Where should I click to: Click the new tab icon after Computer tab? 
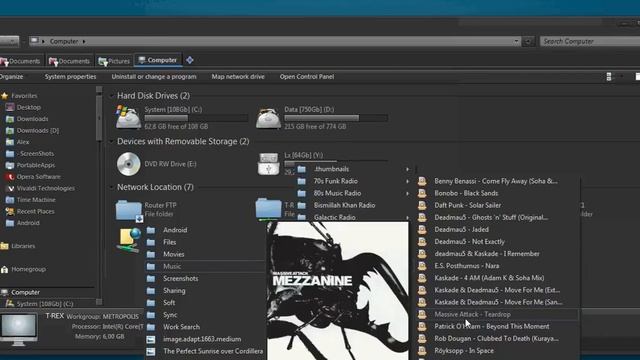tap(190, 60)
